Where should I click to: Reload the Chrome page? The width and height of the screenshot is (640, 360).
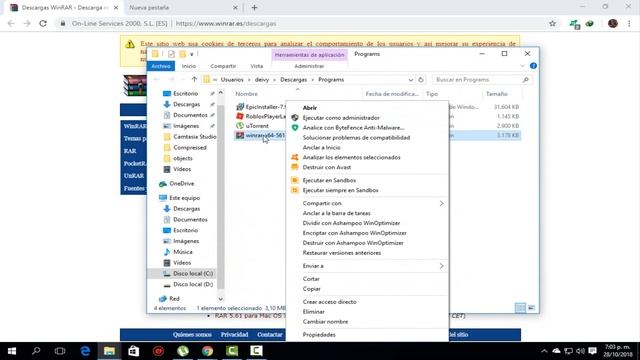pos(43,24)
